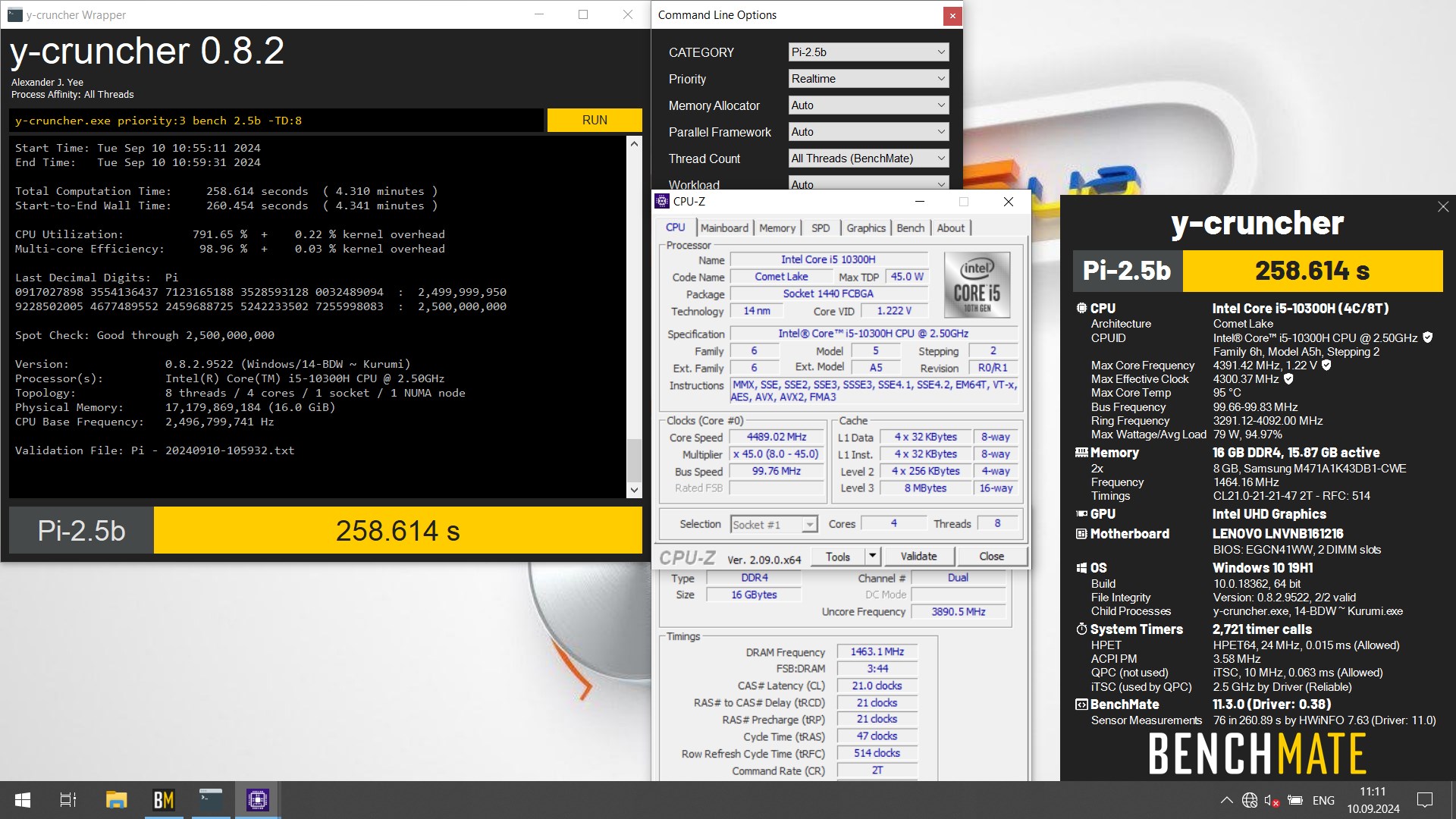Maximize the y-cruncher Wrapper window

pyautogui.click(x=583, y=14)
